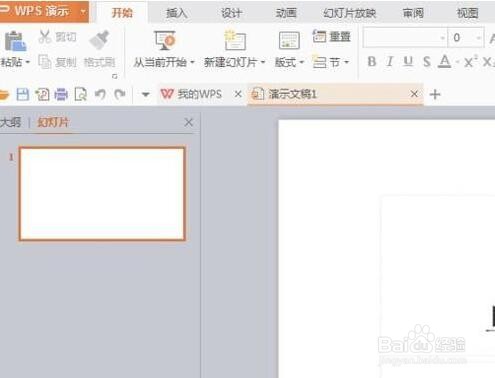Click the Print icon in quick toolbar
The image size is (495, 378).
(61, 95)
